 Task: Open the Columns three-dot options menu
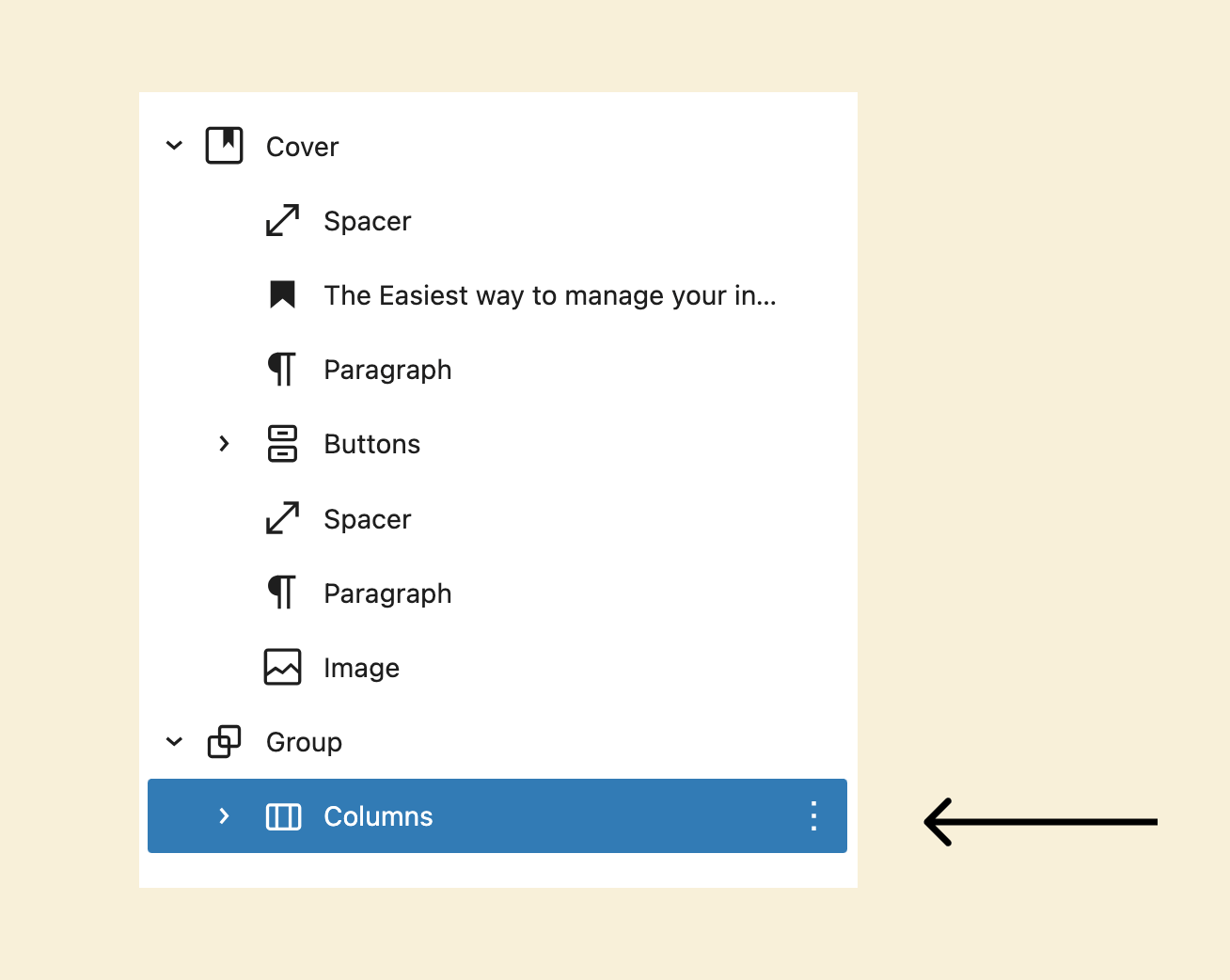[813, 815]
